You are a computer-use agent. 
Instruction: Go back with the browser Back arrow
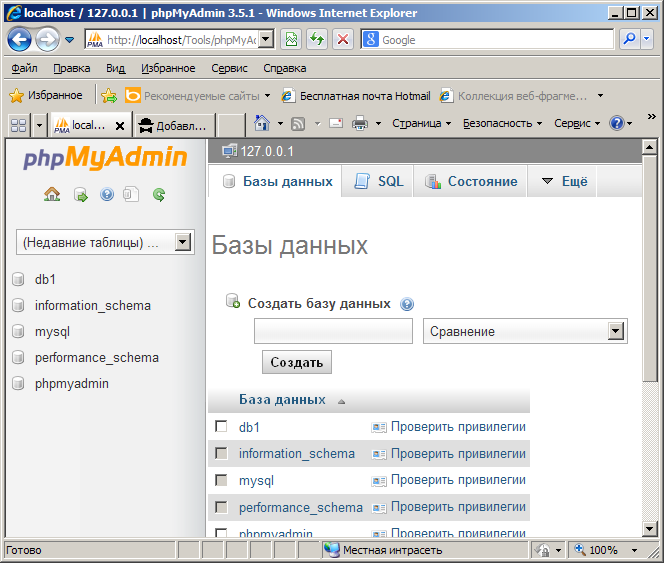click(x=19, y=40)
